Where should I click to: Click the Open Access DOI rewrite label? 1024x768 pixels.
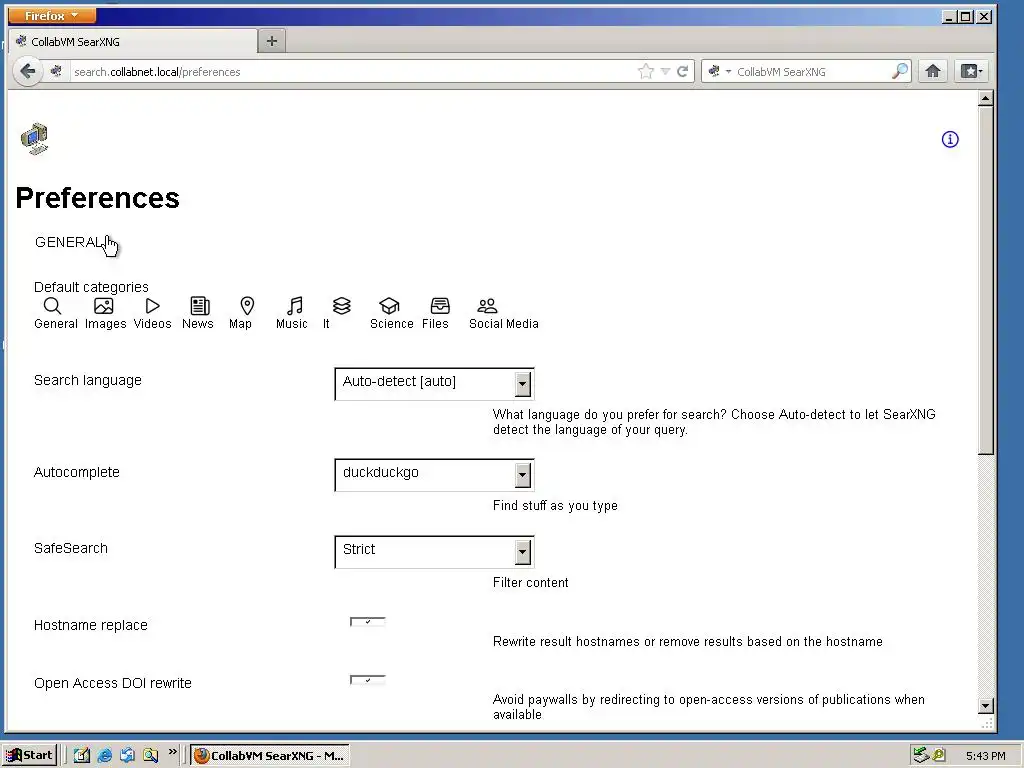click(113, 683)
